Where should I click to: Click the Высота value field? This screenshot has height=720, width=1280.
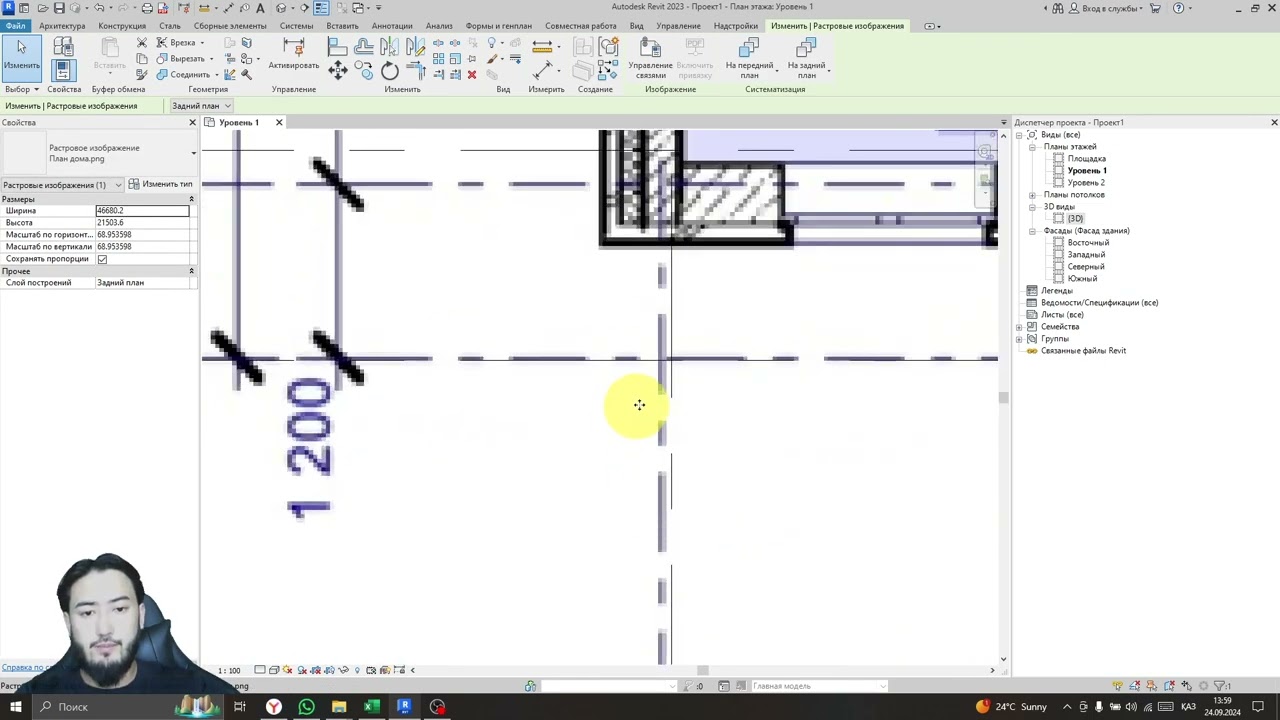pos(142,223)
